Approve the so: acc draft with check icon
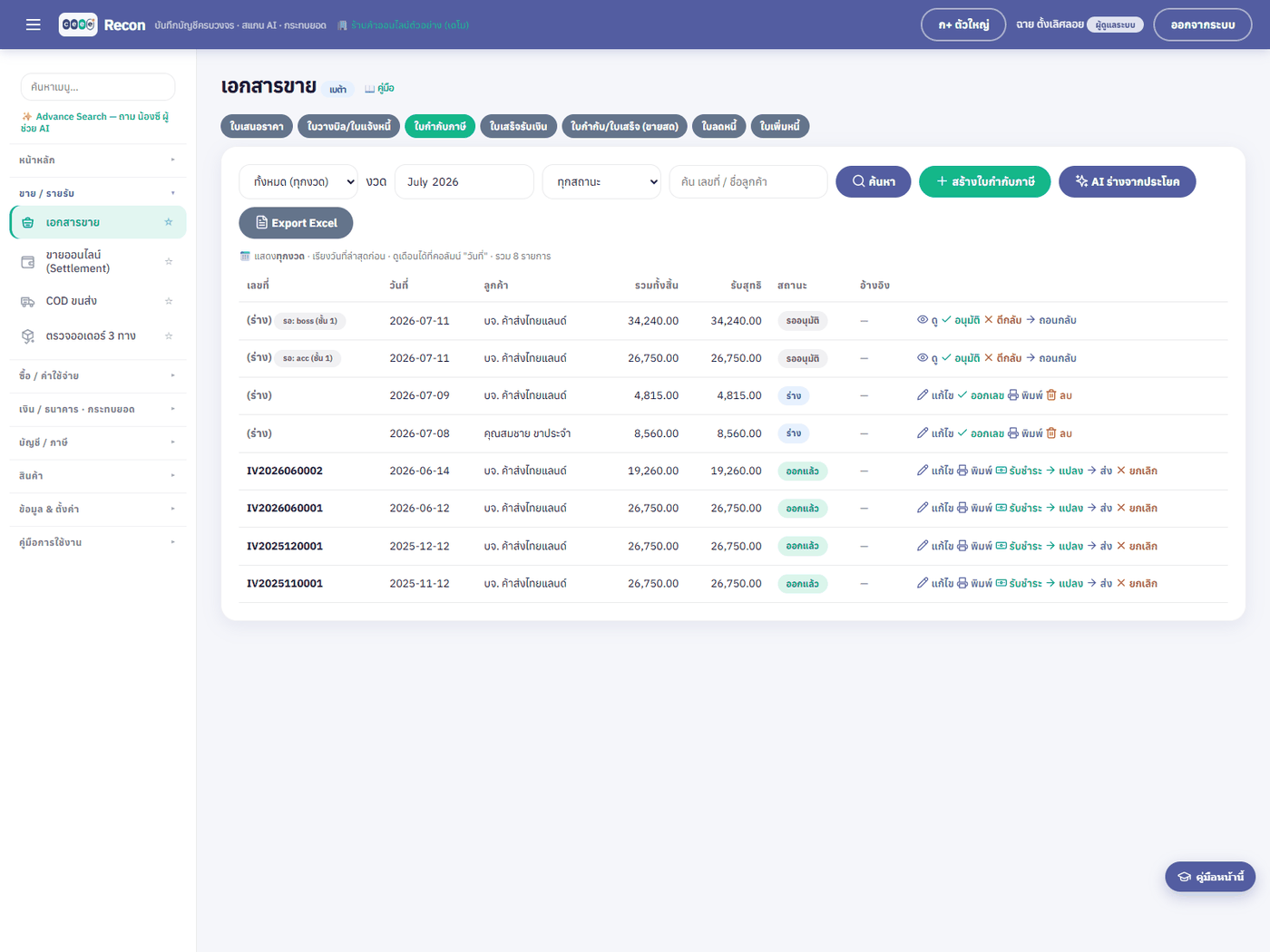The image size is (1270, 952). tap(946, 358)
